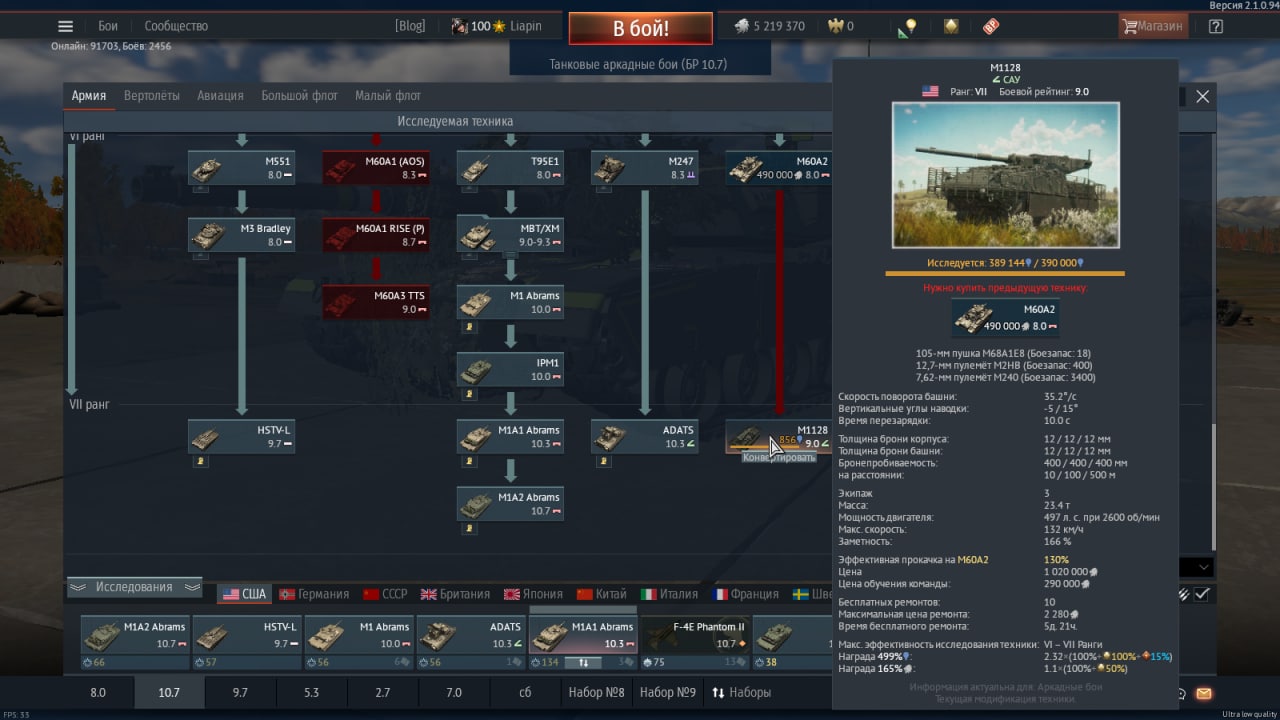Click M60A2 card in M1128 tooltip
This screenshot has width=1280, height=720.
[1005, 319]
